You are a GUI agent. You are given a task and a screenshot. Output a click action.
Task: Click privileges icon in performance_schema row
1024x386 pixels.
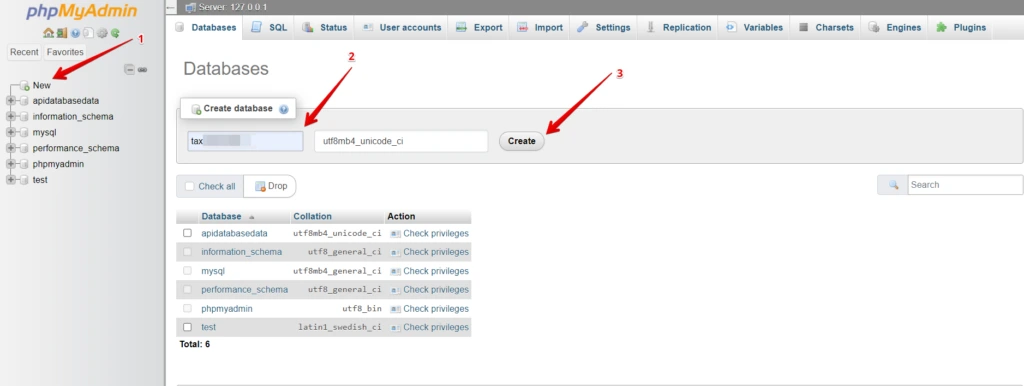coord(394,290)
